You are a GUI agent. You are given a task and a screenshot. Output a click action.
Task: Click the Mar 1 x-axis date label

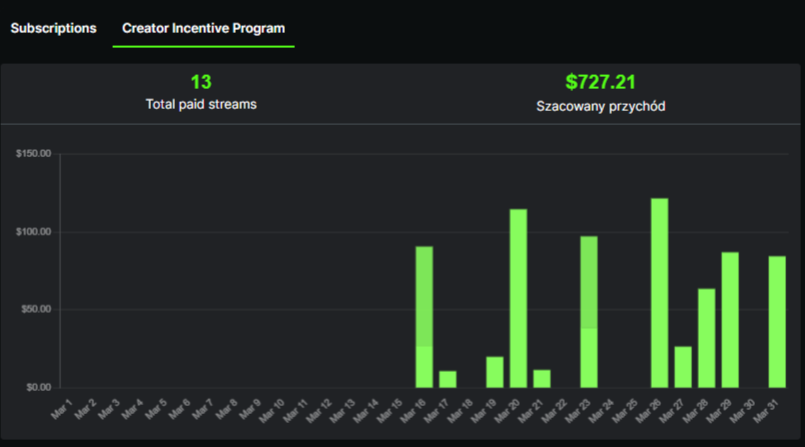(x=61, y=410)
